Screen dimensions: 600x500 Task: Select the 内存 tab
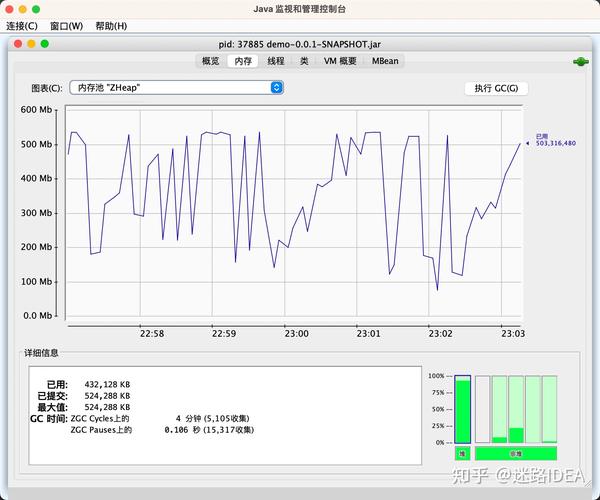pos(243,61)
